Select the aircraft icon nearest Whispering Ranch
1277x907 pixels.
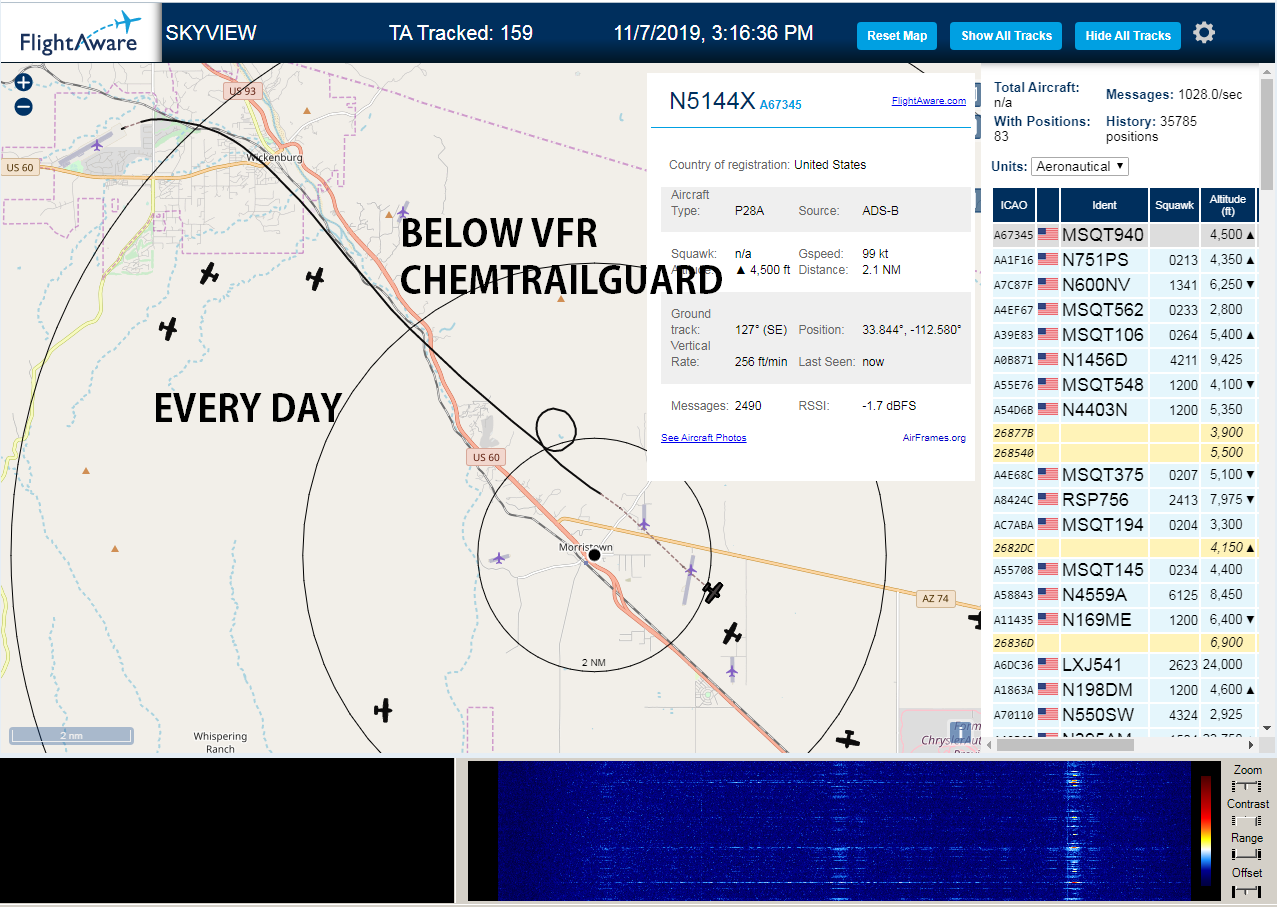coord(383,711)
